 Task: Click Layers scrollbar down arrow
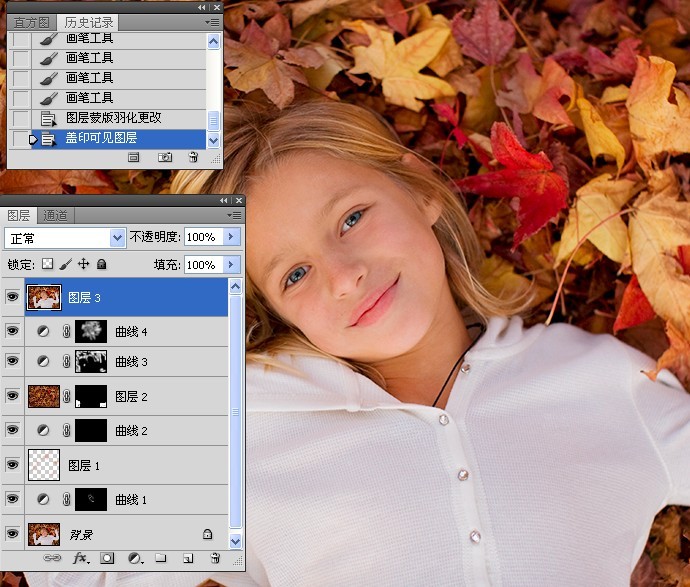pyautogui.click(x=235, y=541)
